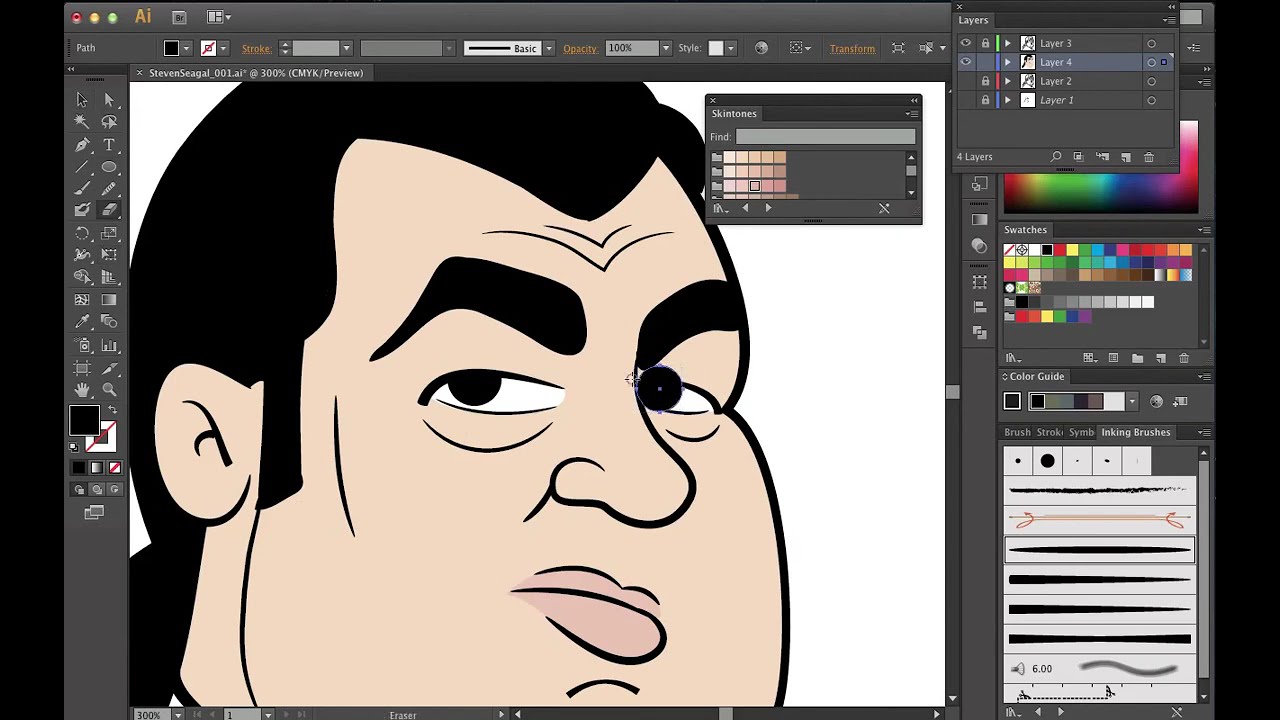The width and height of the screenshot is (1280, 720).
Task: Show Layer 1 via its visibility box
Action: pos(966,100)
